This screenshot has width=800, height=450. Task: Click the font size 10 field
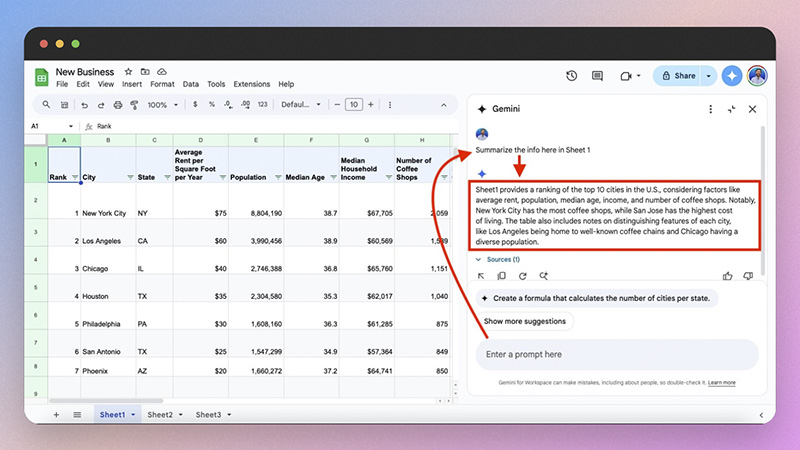354,105
